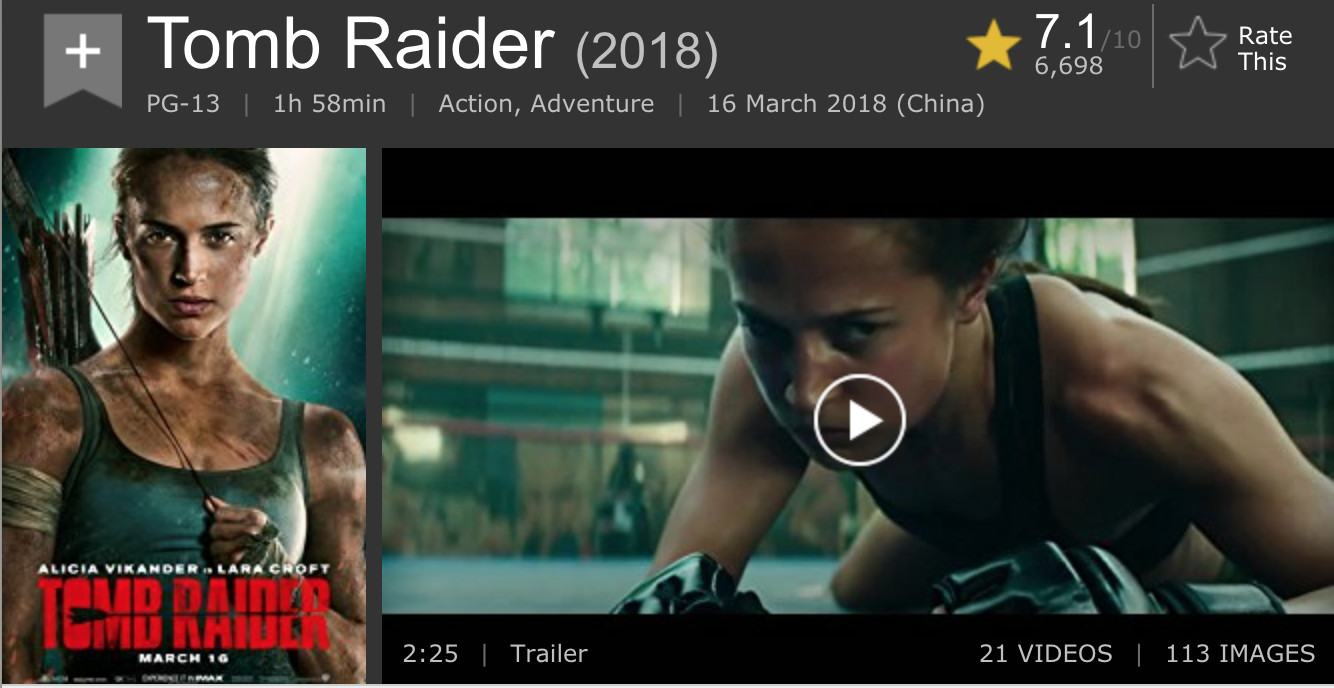Click the PG-13 certificate label
1334x688 pixels.
pos(183,104)
